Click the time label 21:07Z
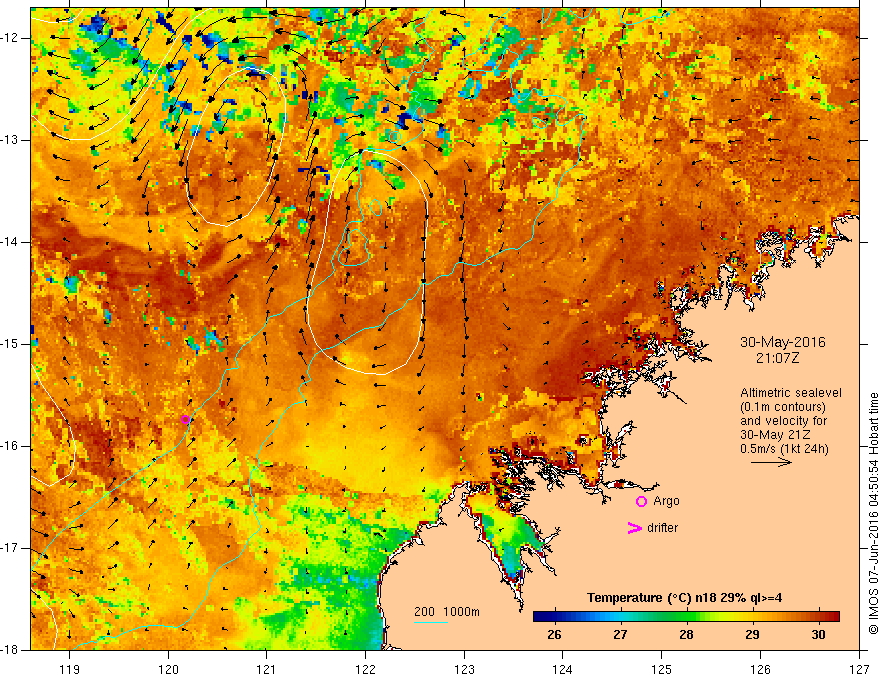Viewport: 880px width, 680px height. [x=777, y=357]
